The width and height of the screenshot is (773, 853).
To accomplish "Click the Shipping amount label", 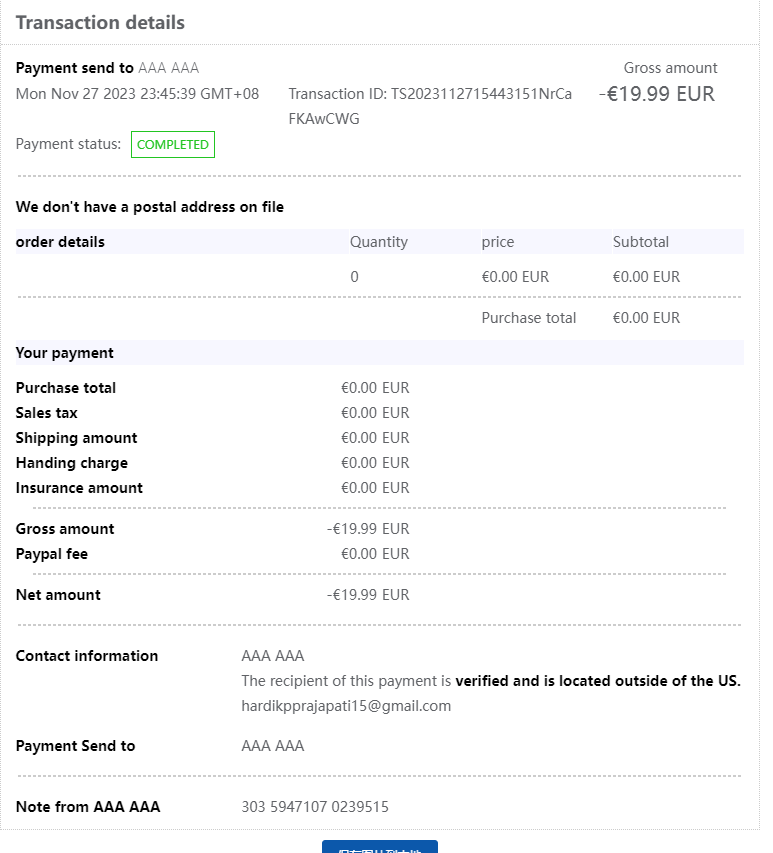I will 77,438.
